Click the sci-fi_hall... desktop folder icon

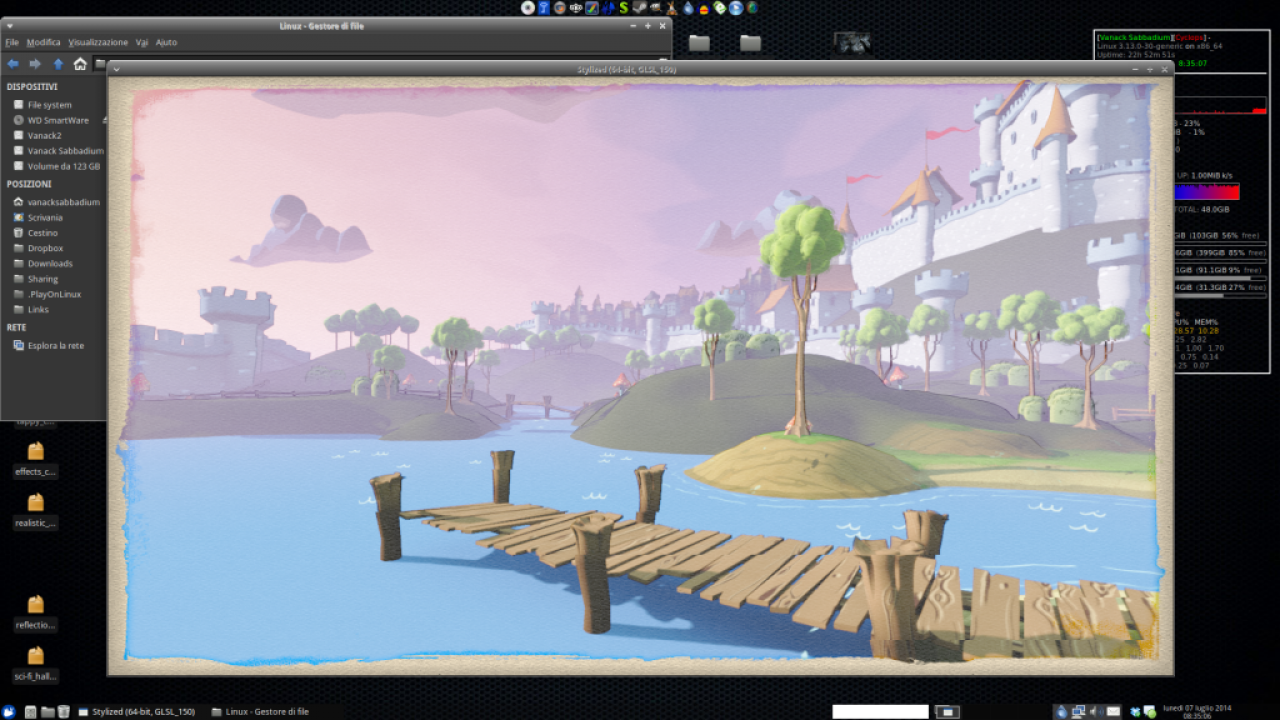[36, 656]
